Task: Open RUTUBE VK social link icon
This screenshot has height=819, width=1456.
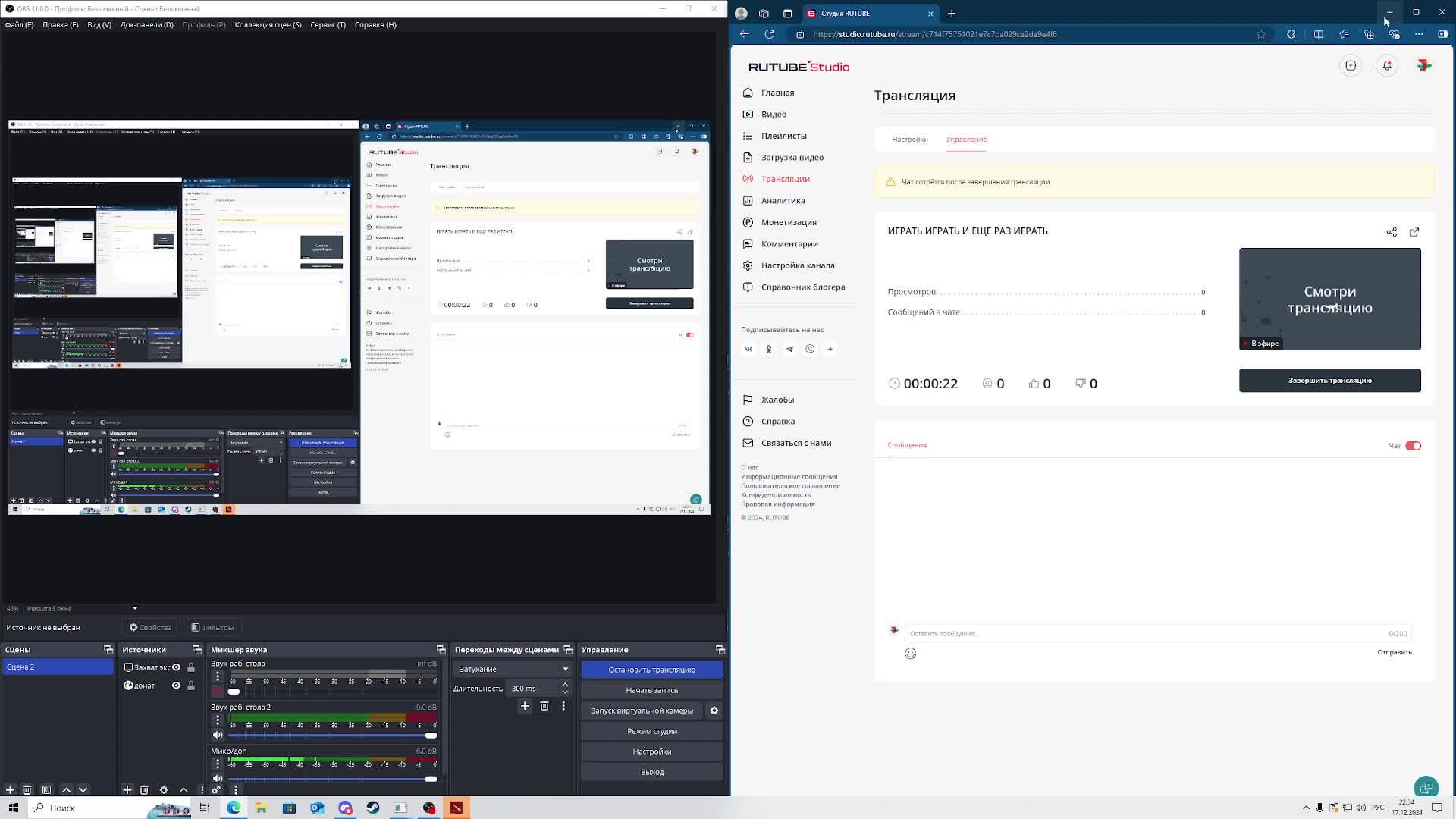Action: click(x=748, y=350)
